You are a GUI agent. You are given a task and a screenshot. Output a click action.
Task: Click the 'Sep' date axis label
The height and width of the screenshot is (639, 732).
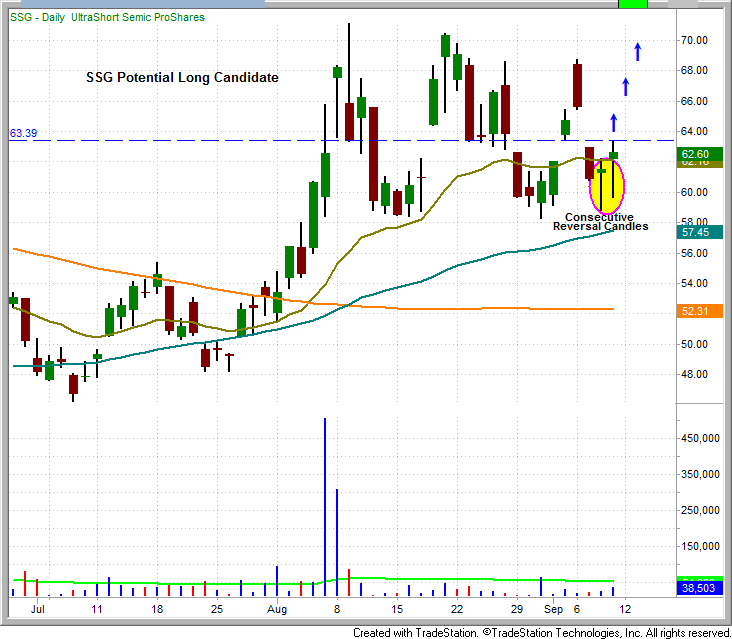click(x=553, y=609)
